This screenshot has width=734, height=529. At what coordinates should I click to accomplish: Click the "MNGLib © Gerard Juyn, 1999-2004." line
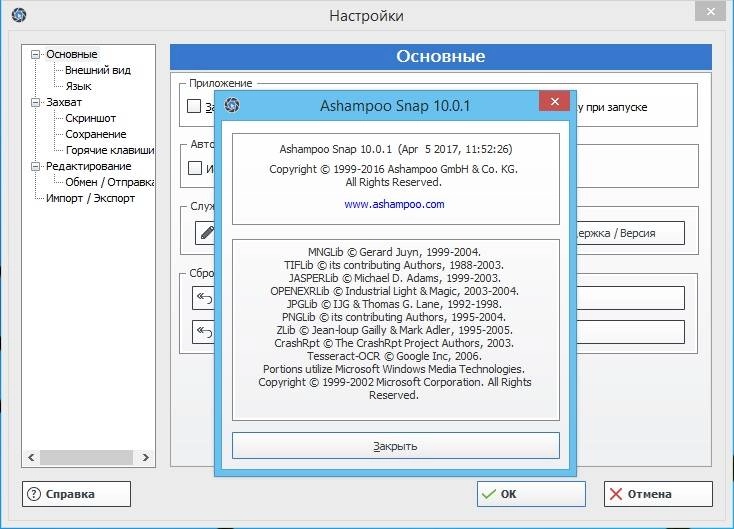pos(394,252)
